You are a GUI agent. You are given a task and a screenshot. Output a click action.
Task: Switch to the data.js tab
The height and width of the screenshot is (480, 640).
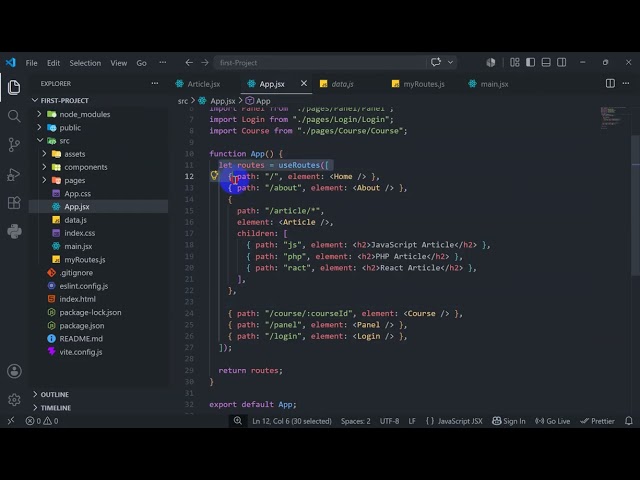342,84
